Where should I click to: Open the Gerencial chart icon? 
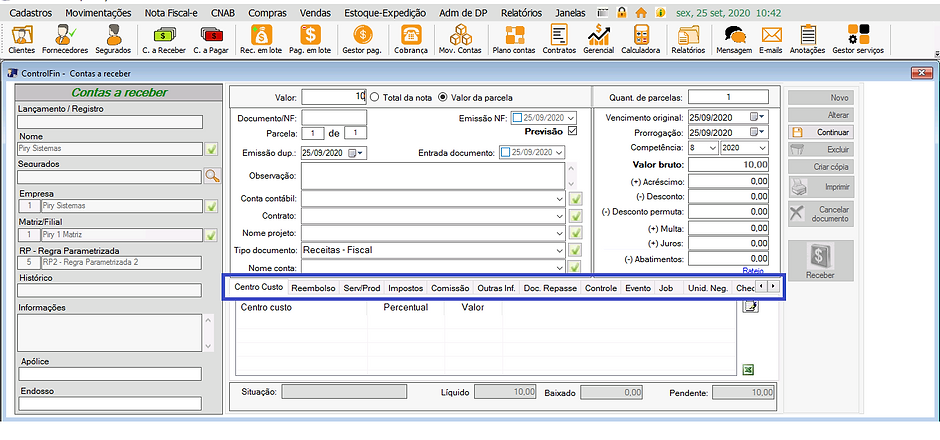click(x=598, y=40)
